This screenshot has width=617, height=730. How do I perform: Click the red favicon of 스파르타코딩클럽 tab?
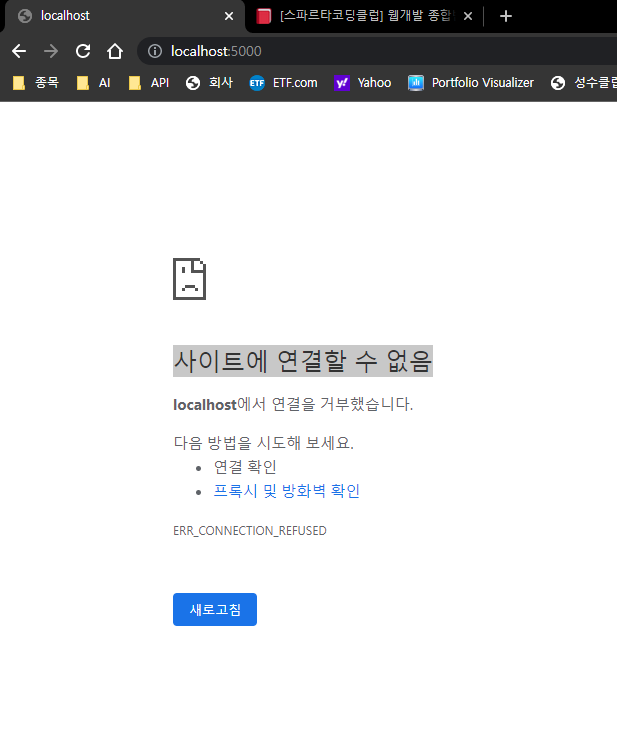coord(264,16)
